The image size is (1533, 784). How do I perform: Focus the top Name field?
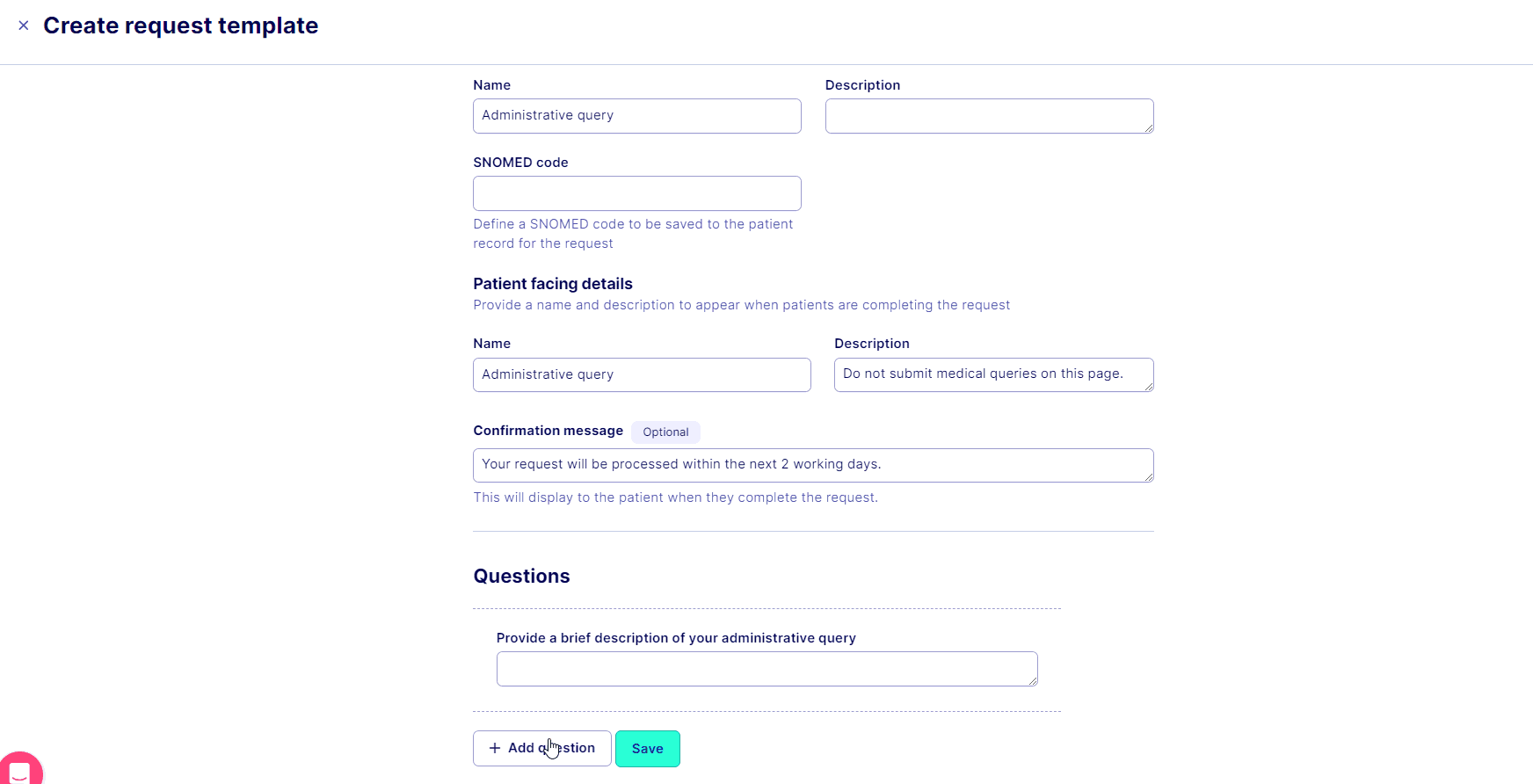click(636, 116)
